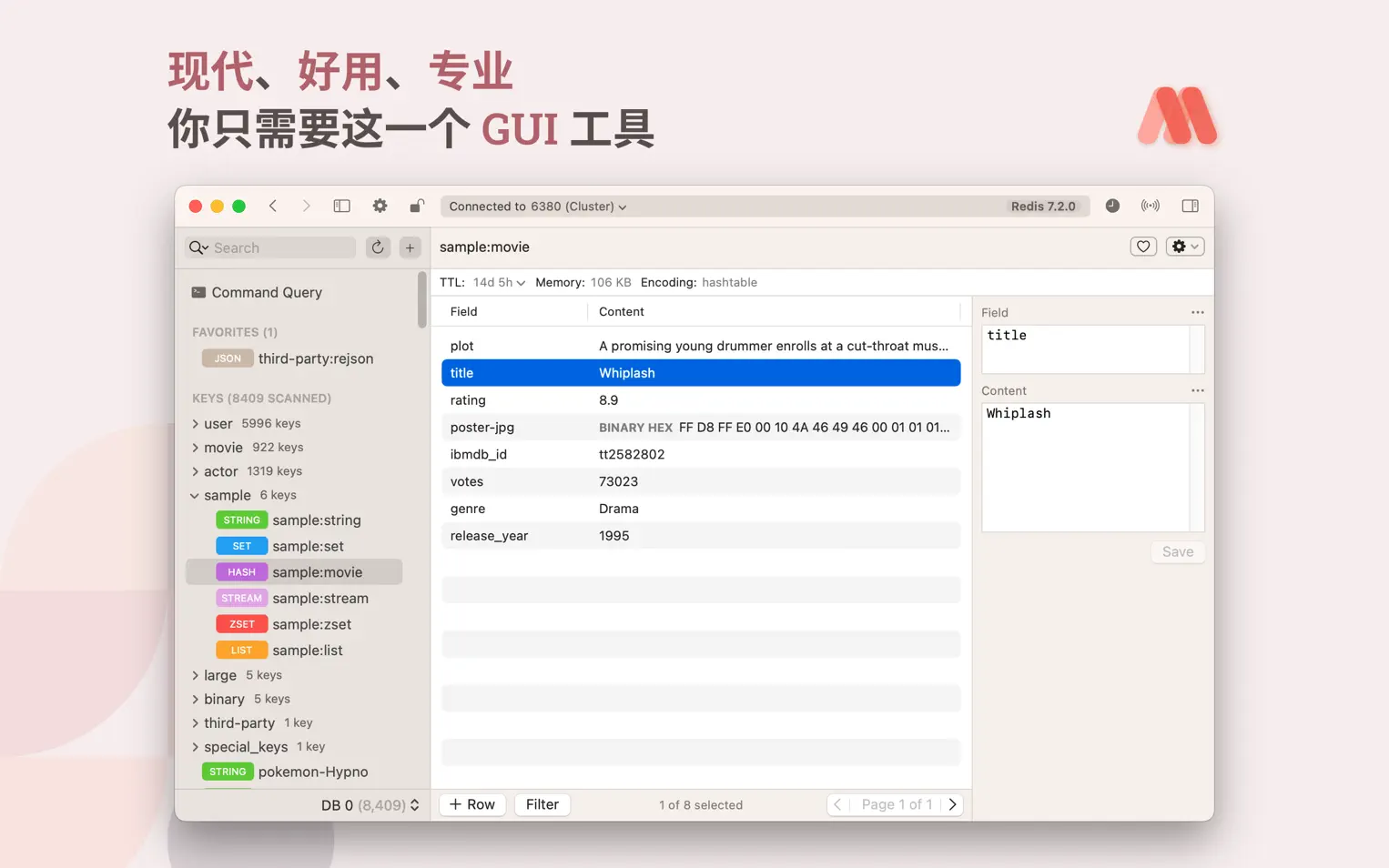Add a new key with the plus icon
1389x868 pixels.
410,247
